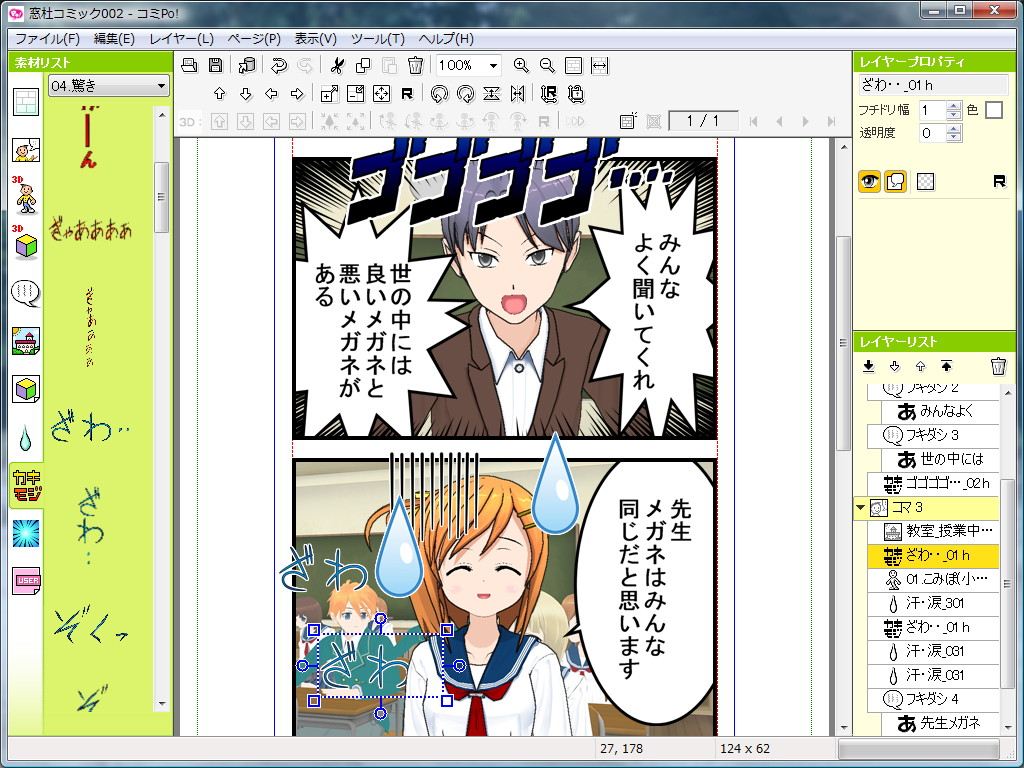This screenshot has height=768, width=1024.
Task: Move layer to top using the up-arrow button
Action: click(x=948, y=366)
